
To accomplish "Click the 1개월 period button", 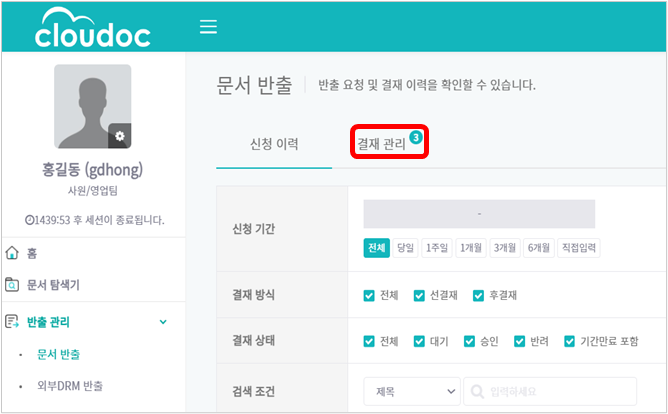I will [x=471, y=248].
